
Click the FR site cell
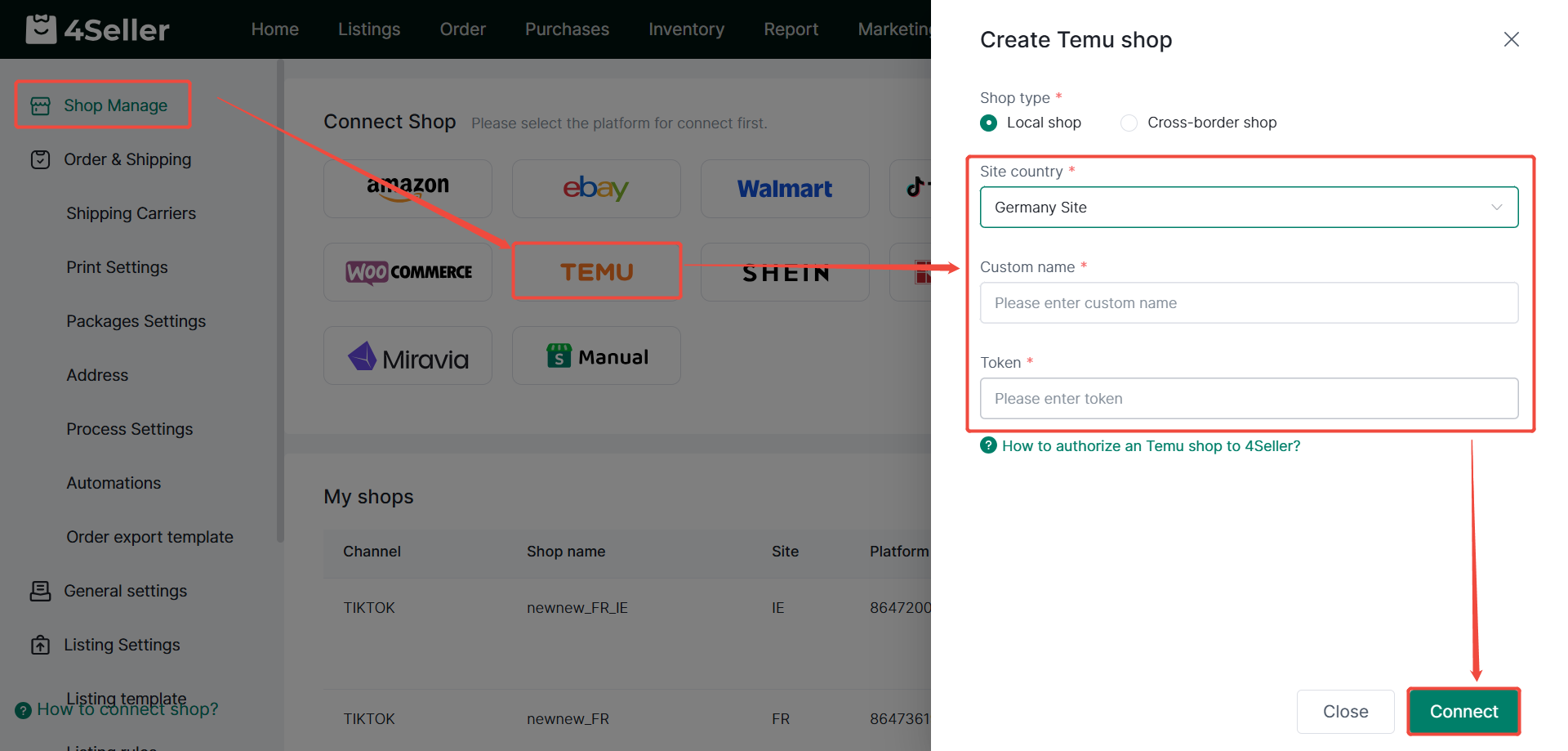pos(780,719)
